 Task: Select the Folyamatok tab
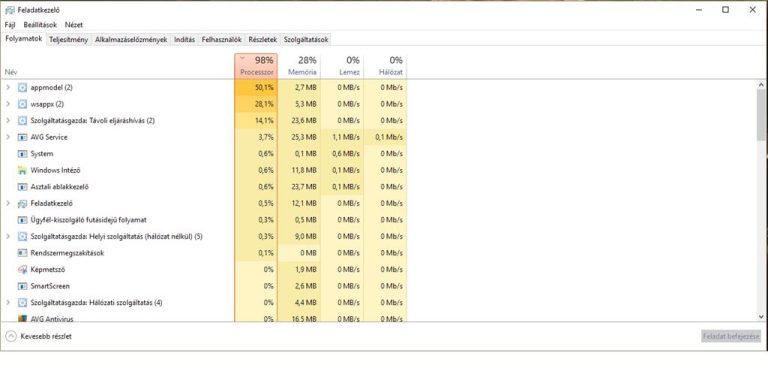(x=24, y=39)
